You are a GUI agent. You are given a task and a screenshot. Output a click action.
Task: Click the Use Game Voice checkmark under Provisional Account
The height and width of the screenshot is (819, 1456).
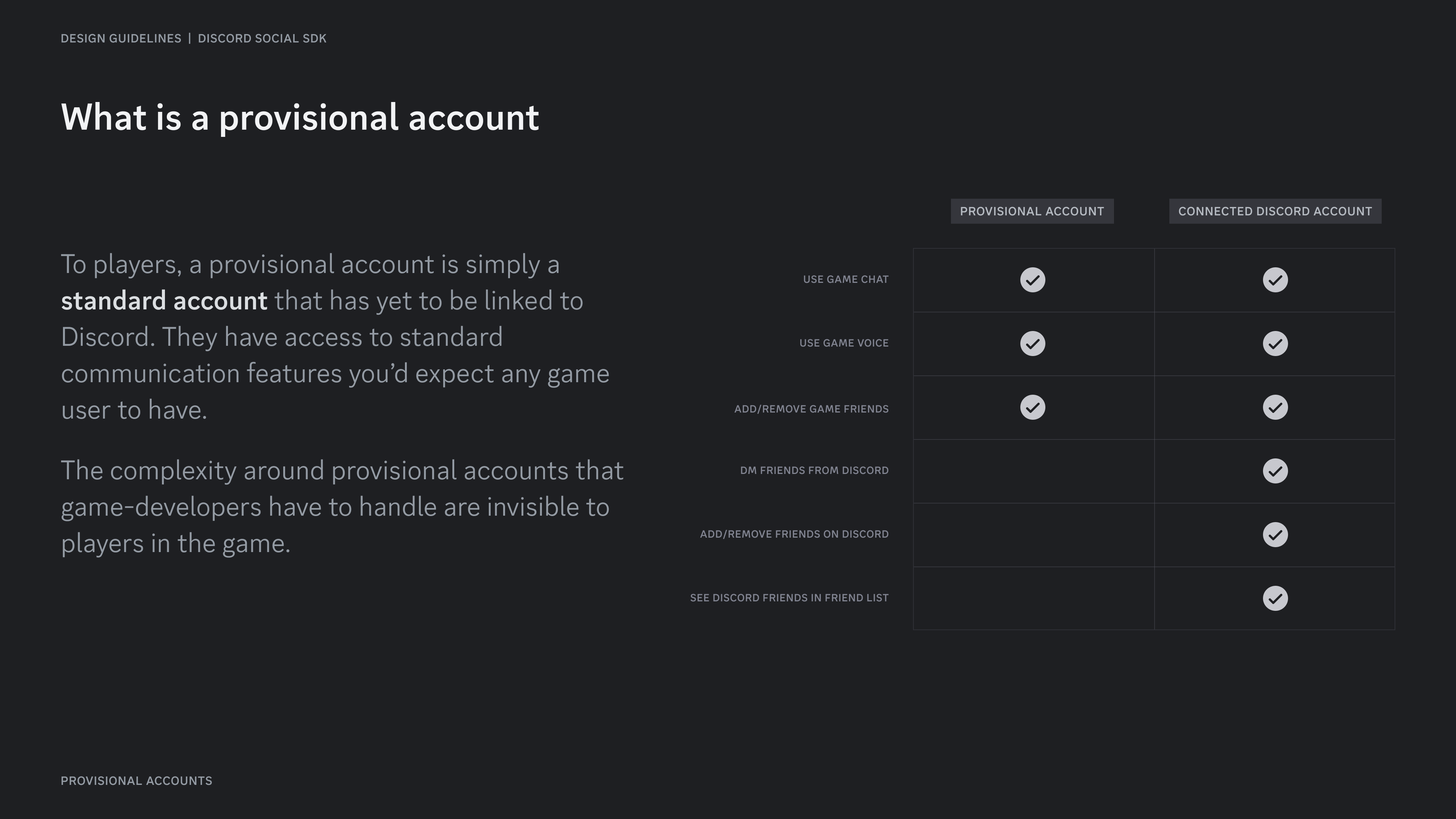pyautogui.click(x=1032, y=343)
